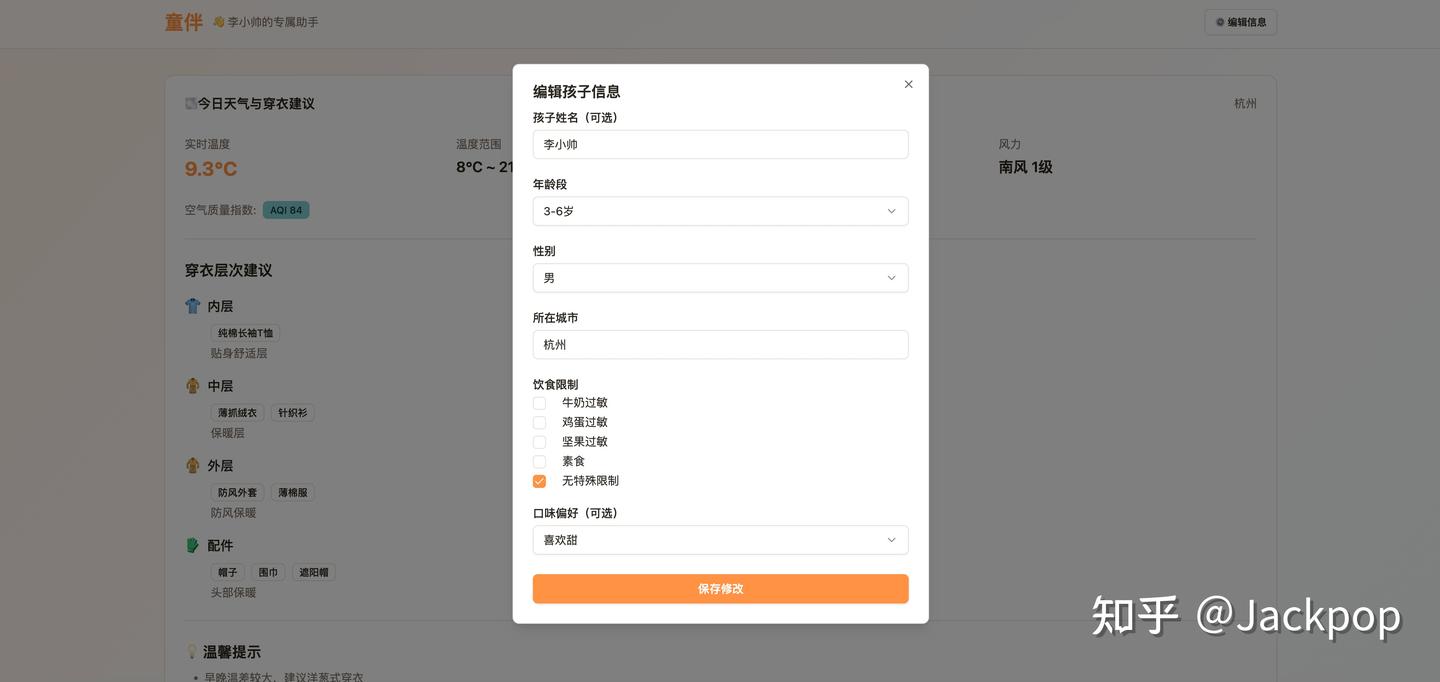Enable the 鸡蛋过敏 checkbox
Viewport: 1440px width, 682px height.
point(539,422)
